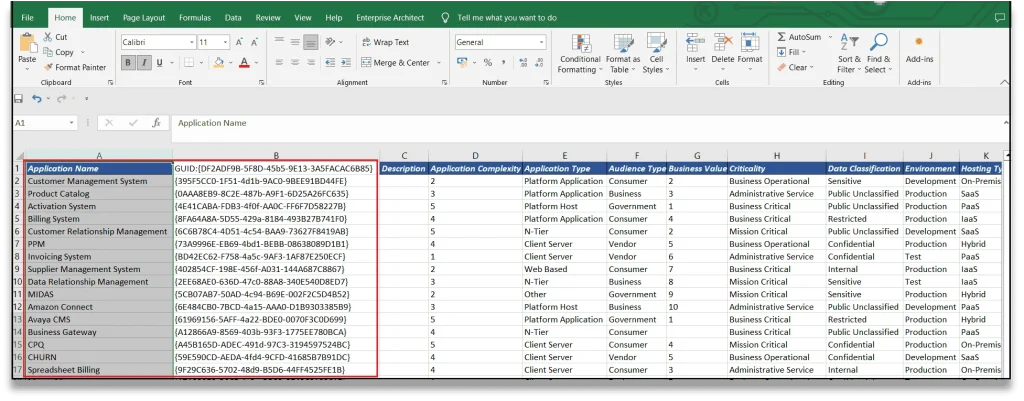Click the Orientation text angle icon
This screenshot has height=401, width=1024.
click(x=330, y=42)
